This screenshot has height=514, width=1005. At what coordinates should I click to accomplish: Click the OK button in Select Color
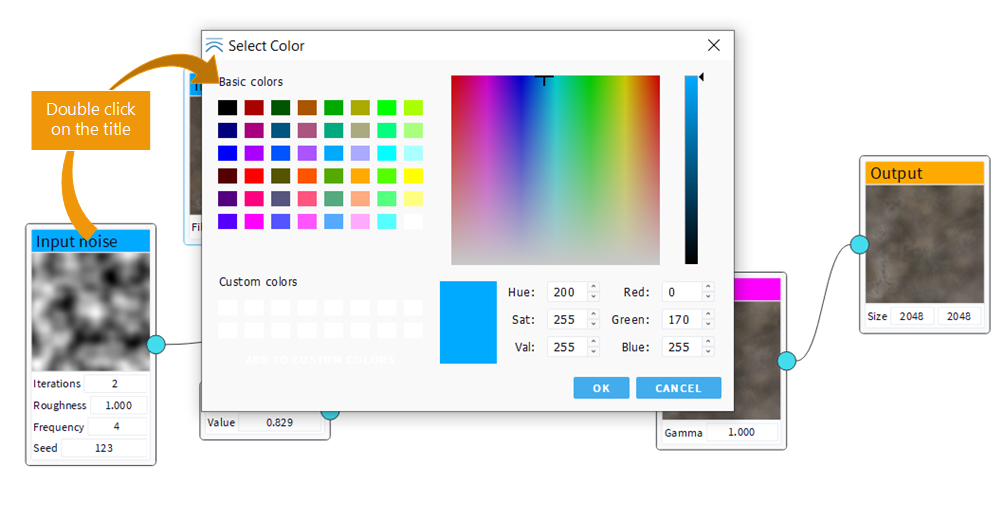click(601, 388)
